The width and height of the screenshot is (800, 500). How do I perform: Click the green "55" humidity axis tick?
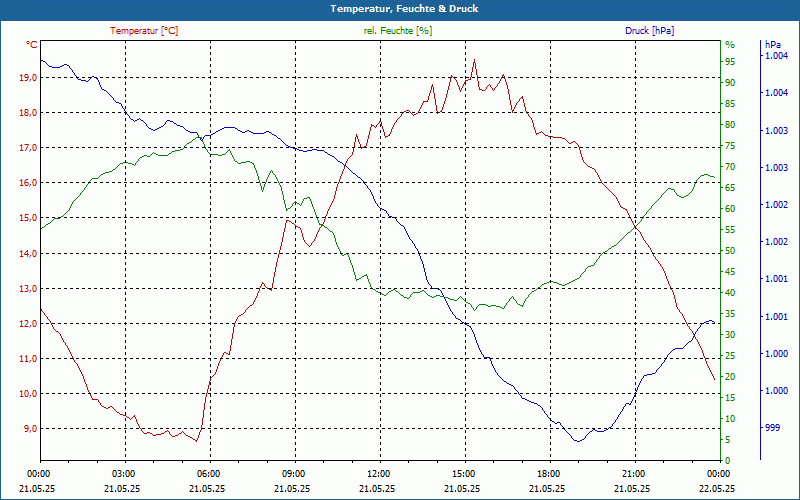coord(730,230)
